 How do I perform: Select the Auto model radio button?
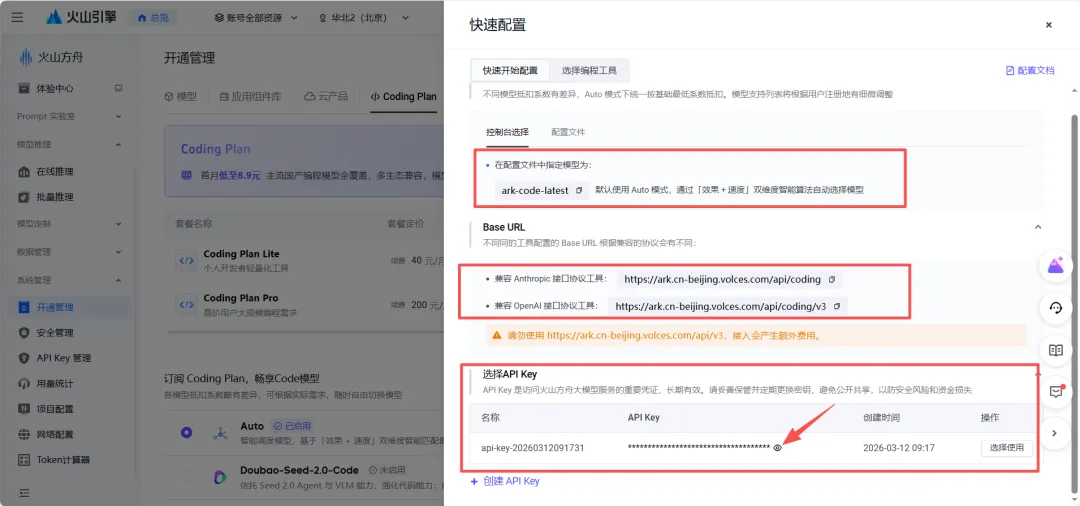click(186, 432)
